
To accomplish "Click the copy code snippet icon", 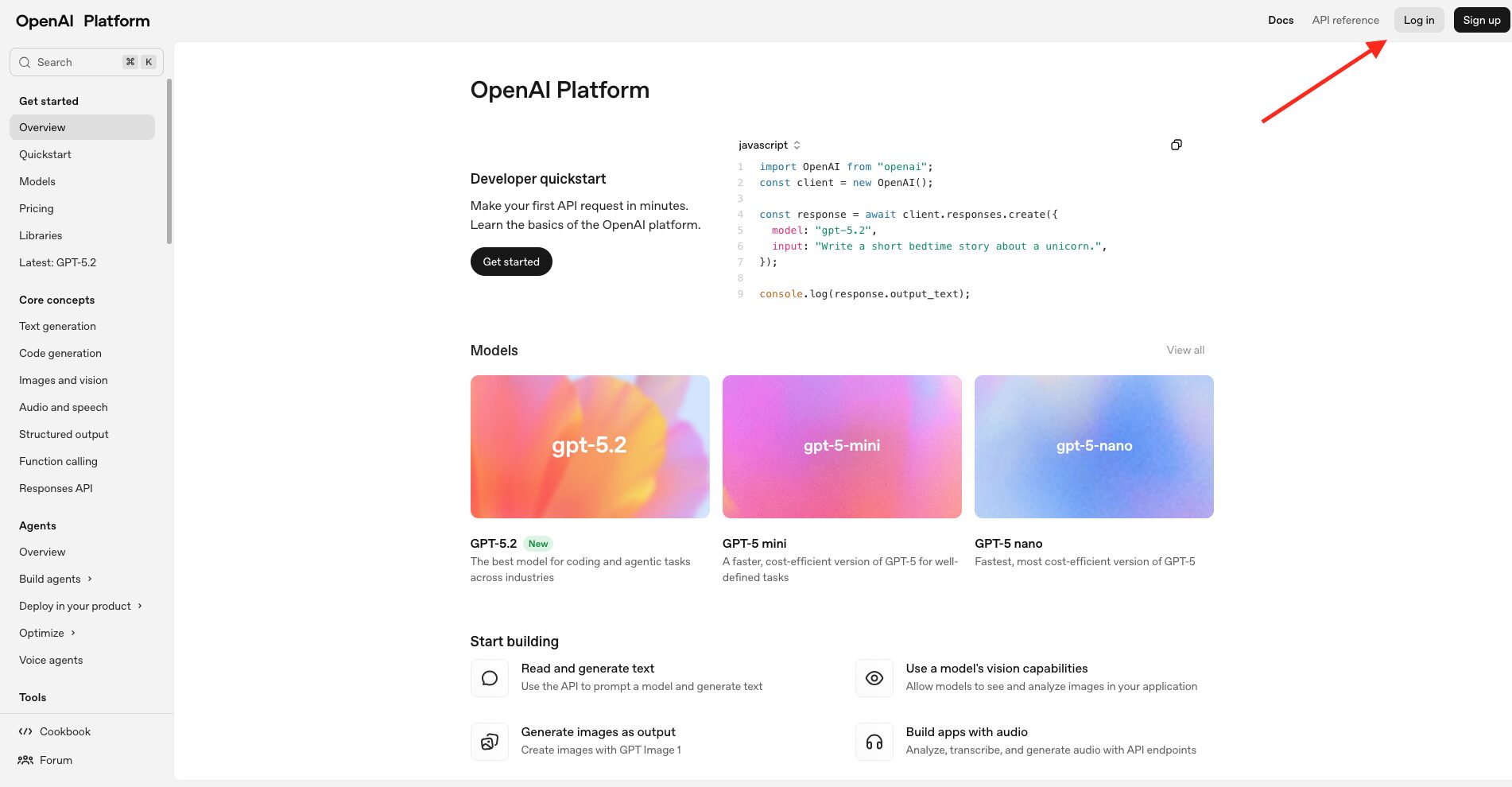I will click(1176, 145).
